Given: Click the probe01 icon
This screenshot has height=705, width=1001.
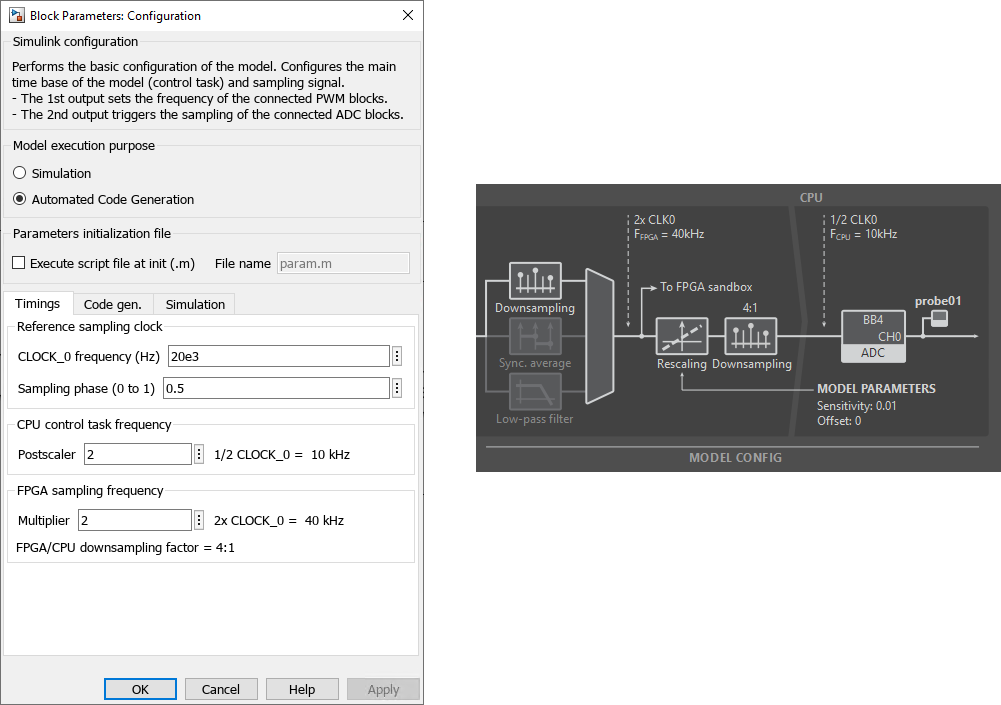Looking at the screenshot, I should 939,319.
